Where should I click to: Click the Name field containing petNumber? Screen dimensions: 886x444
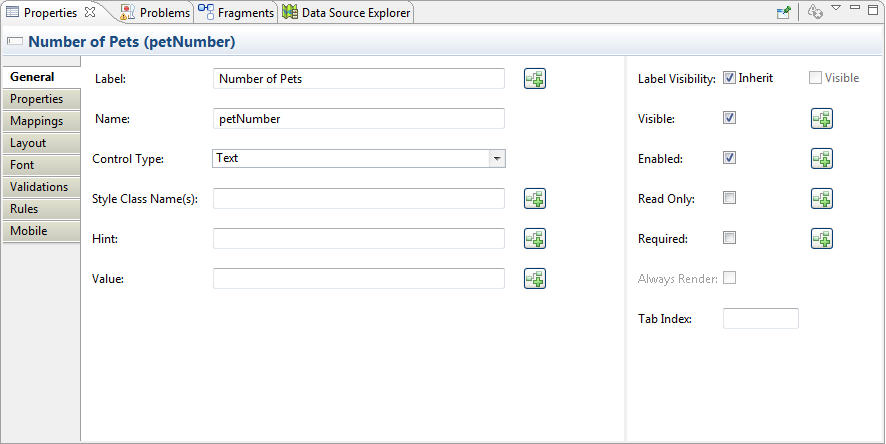tap(358, 119)
